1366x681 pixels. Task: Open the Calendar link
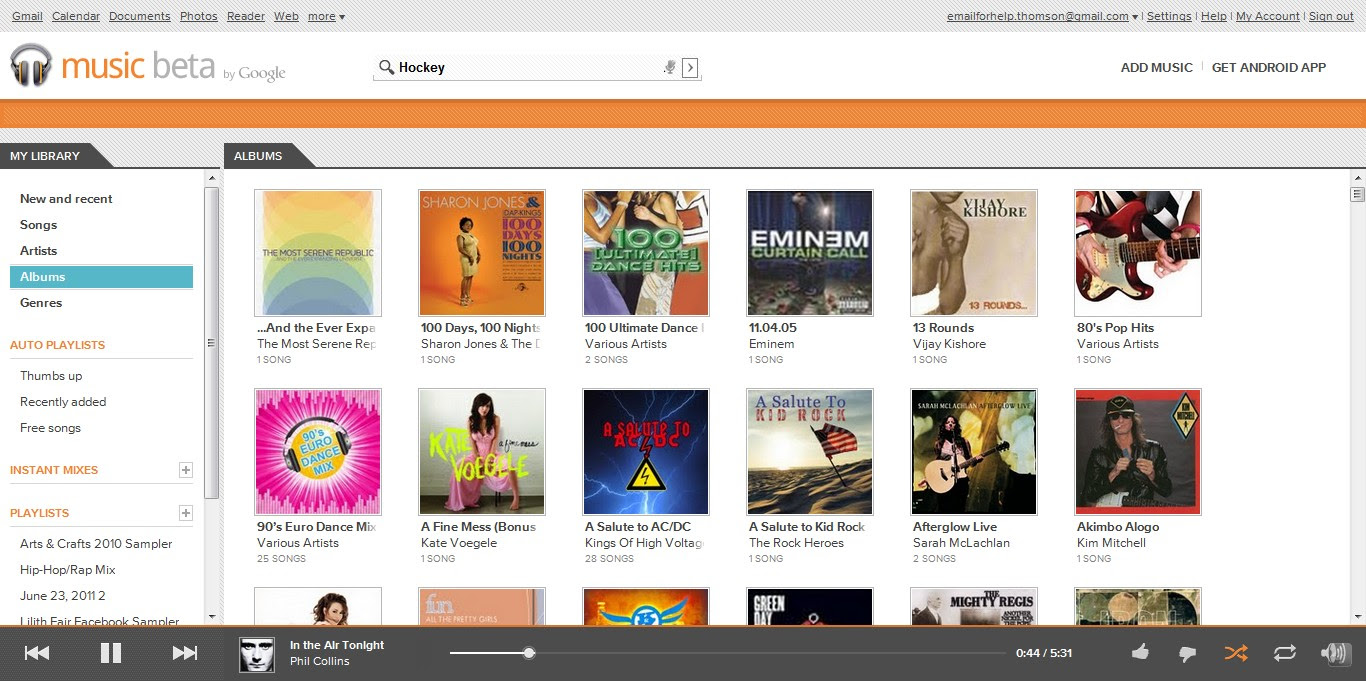[x=76, y=16]
